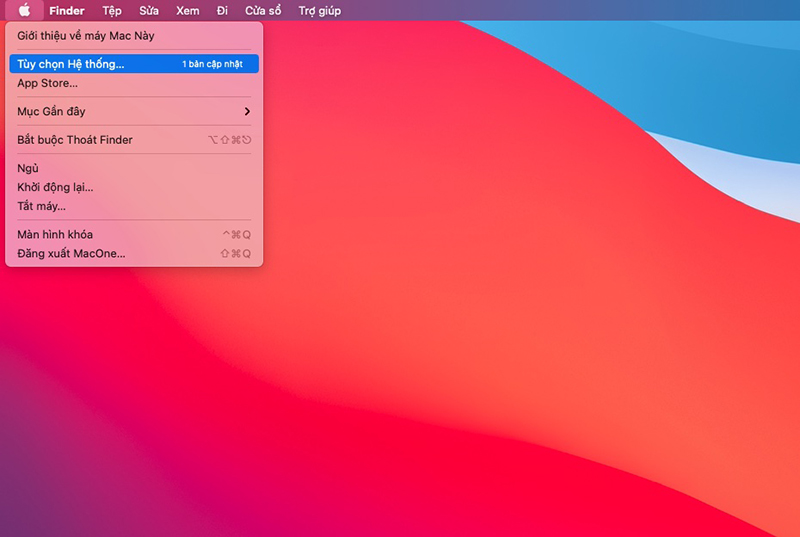Choose Ngủ to sleep the Mac
Screen dimensions: 800x537
click(134, 168)
